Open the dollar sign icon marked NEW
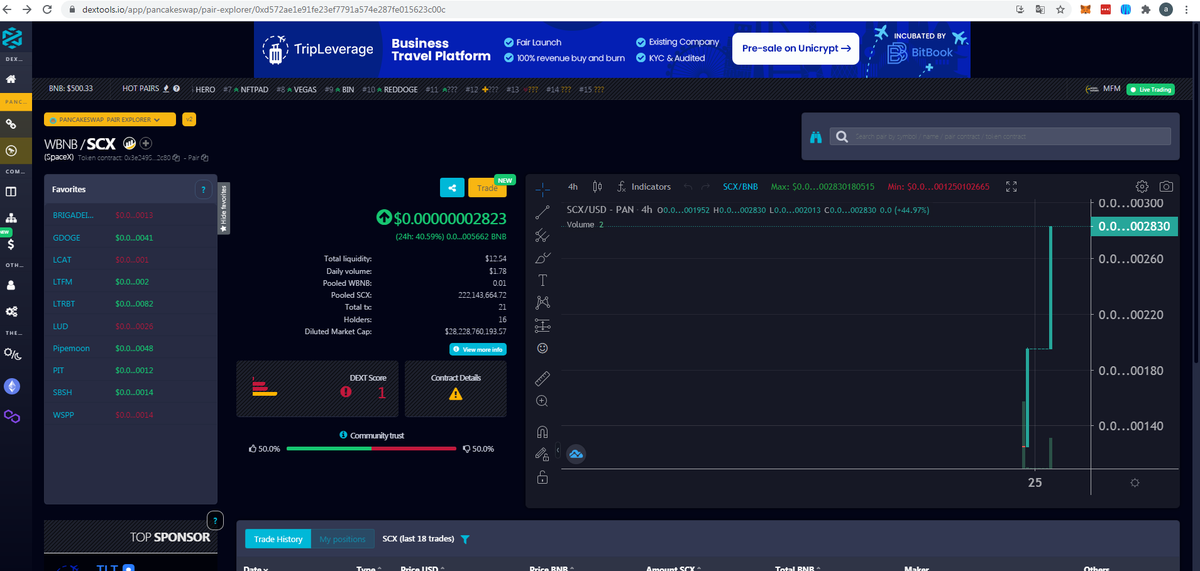This screenshot has height=571, width=1200. (10, 245)
